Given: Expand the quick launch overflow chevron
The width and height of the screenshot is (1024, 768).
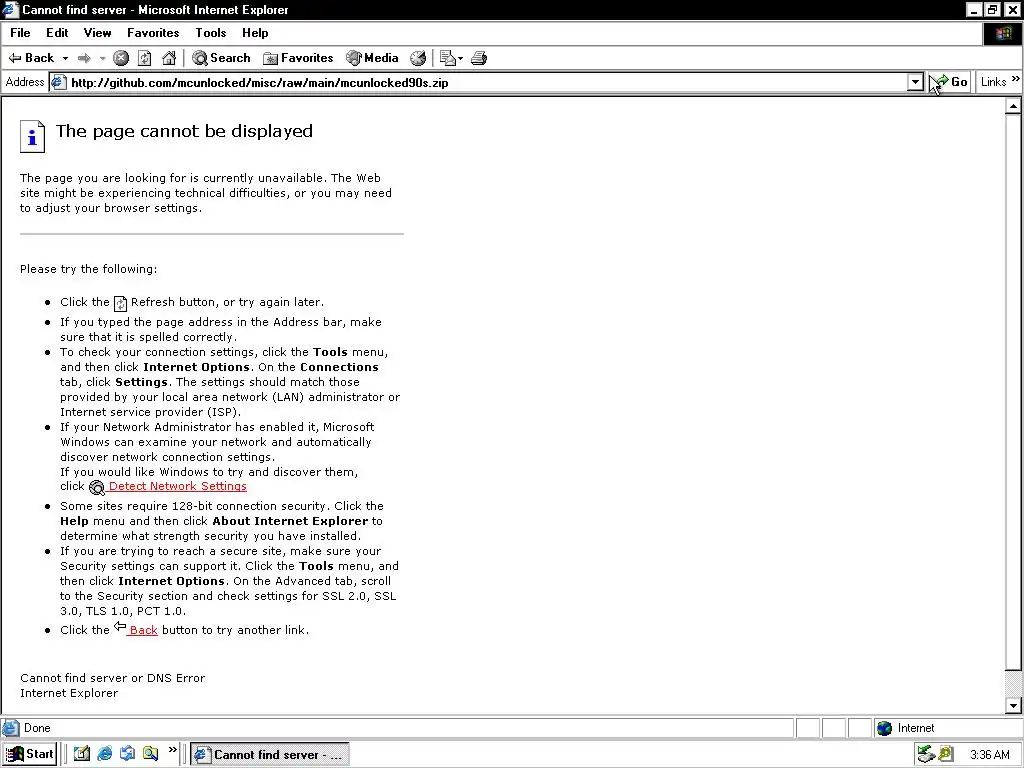Looking at the screenshot, I should pos(172,750).
